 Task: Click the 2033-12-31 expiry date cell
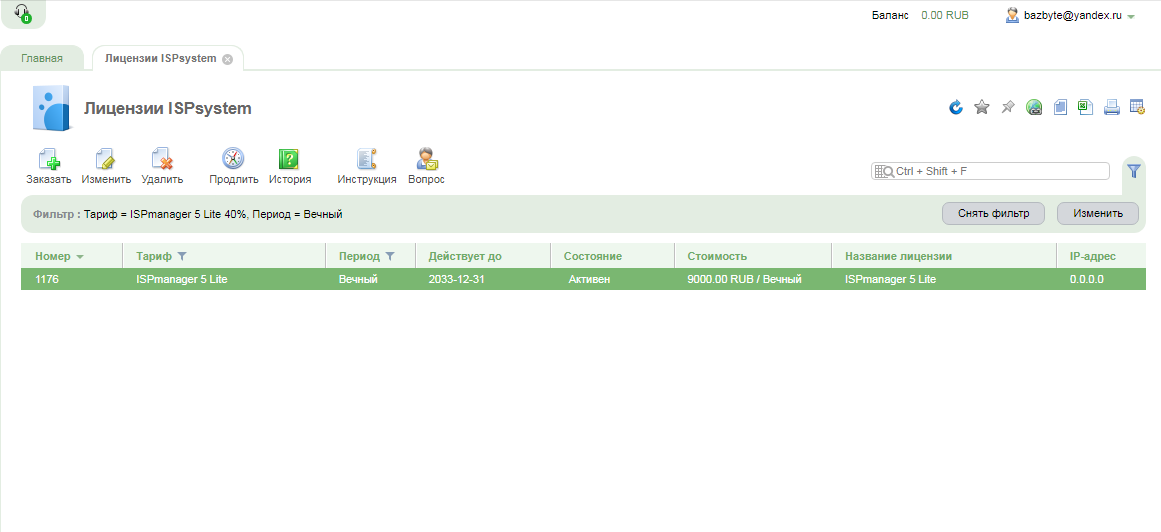click(456, 279)
